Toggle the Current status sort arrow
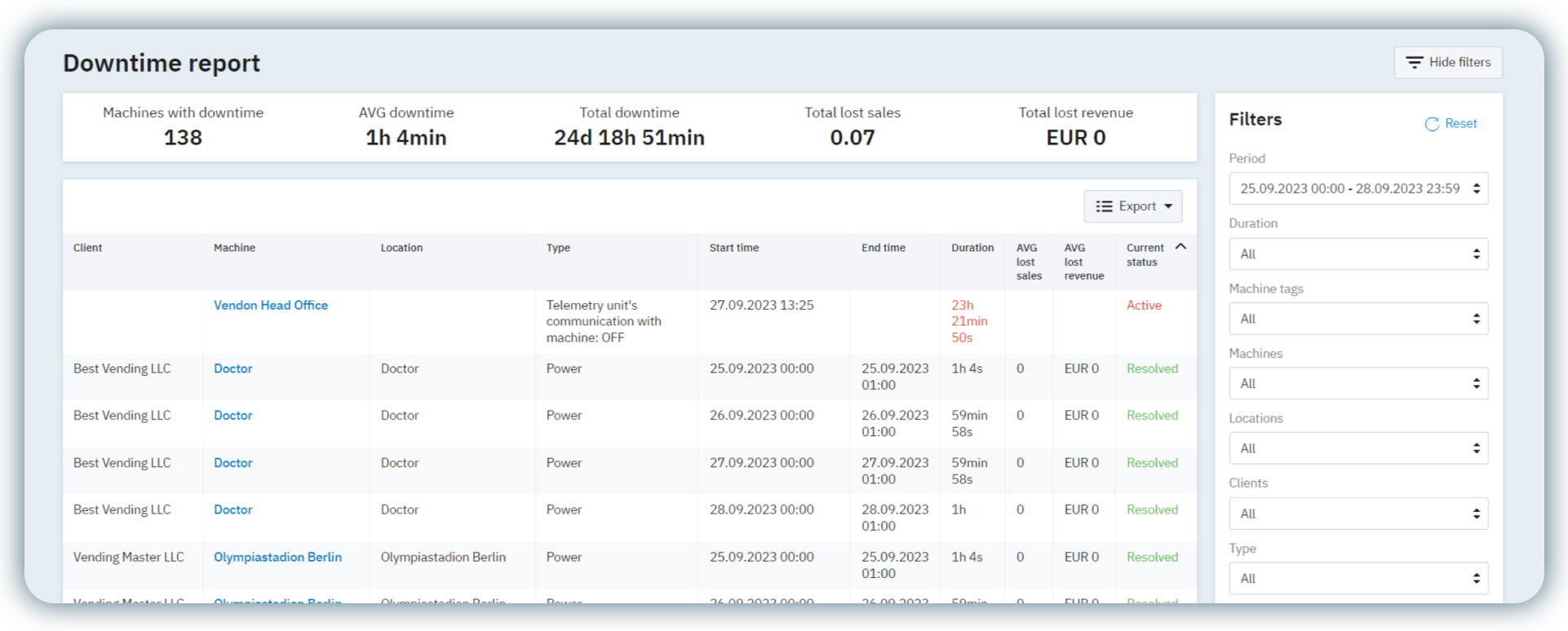The image size is (1568, 631). click(1180, 246)
